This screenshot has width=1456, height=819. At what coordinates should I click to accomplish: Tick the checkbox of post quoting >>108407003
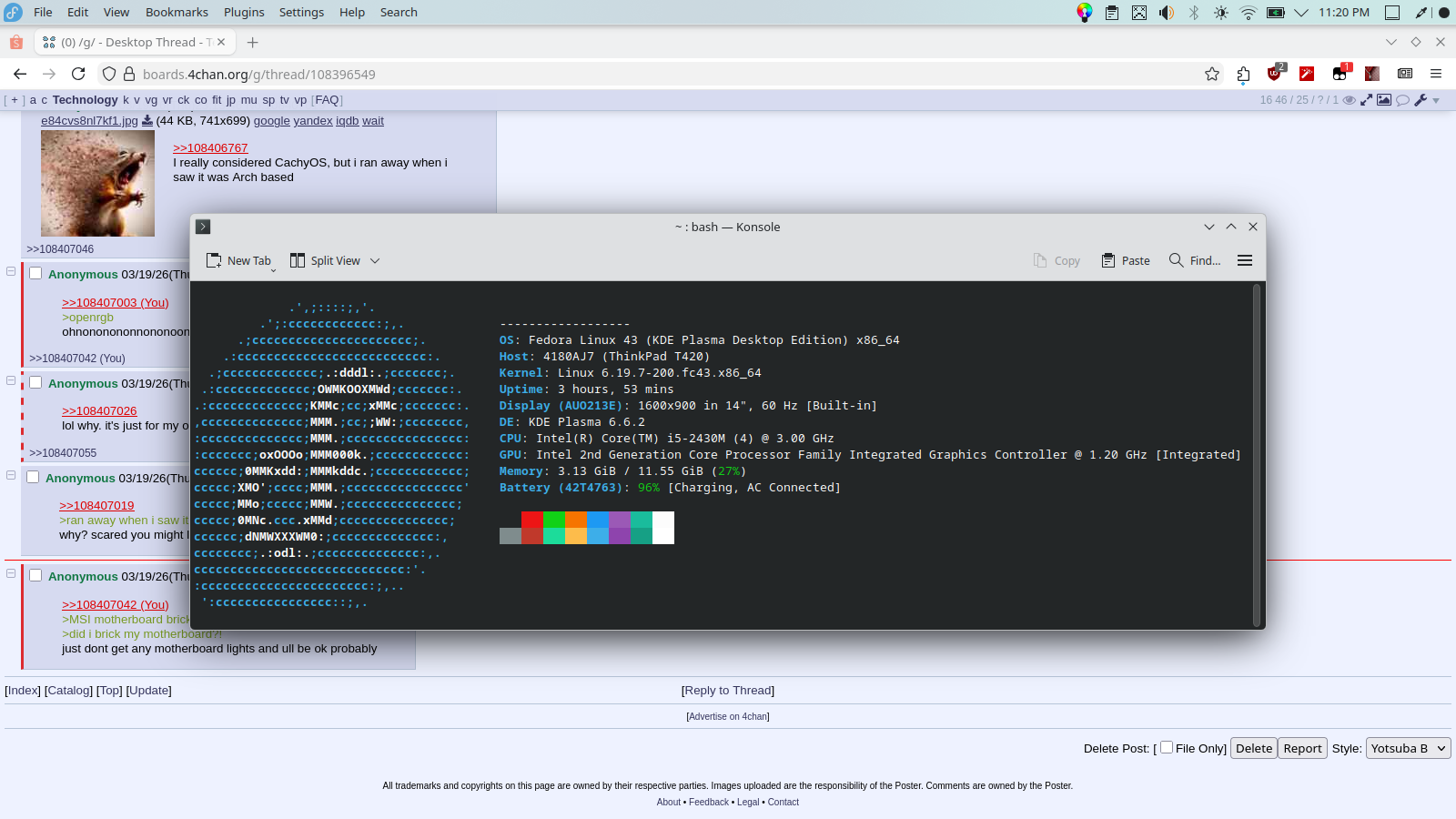tap(35, 273)
